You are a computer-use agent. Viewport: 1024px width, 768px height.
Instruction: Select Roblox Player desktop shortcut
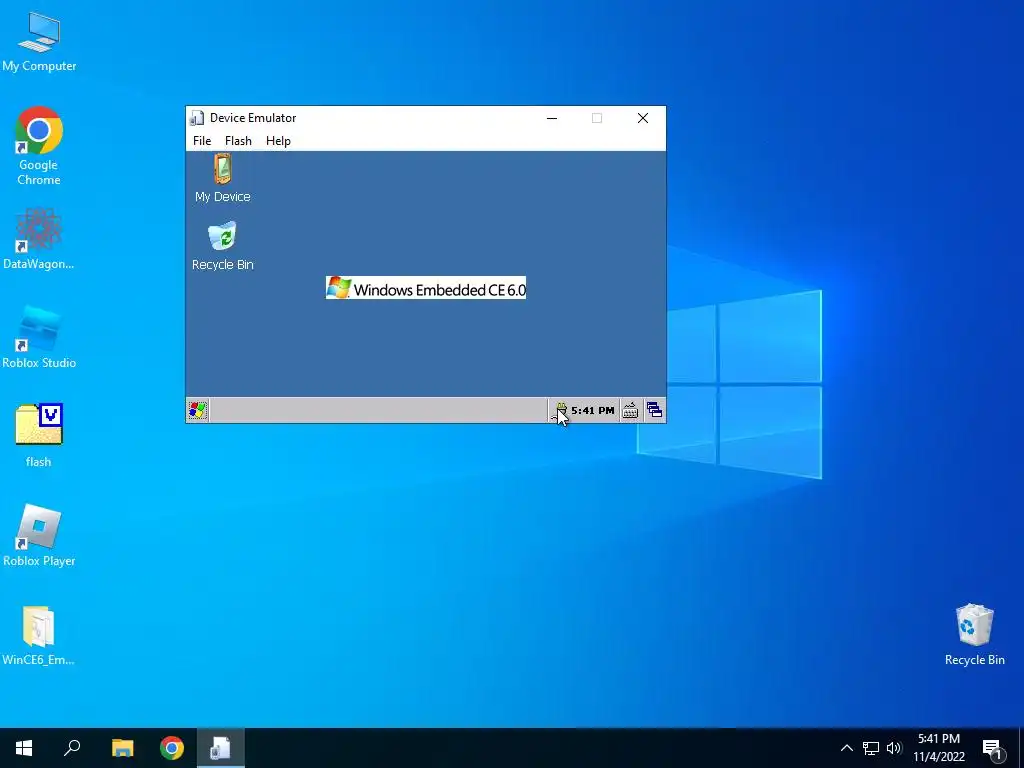click(39, 536)
